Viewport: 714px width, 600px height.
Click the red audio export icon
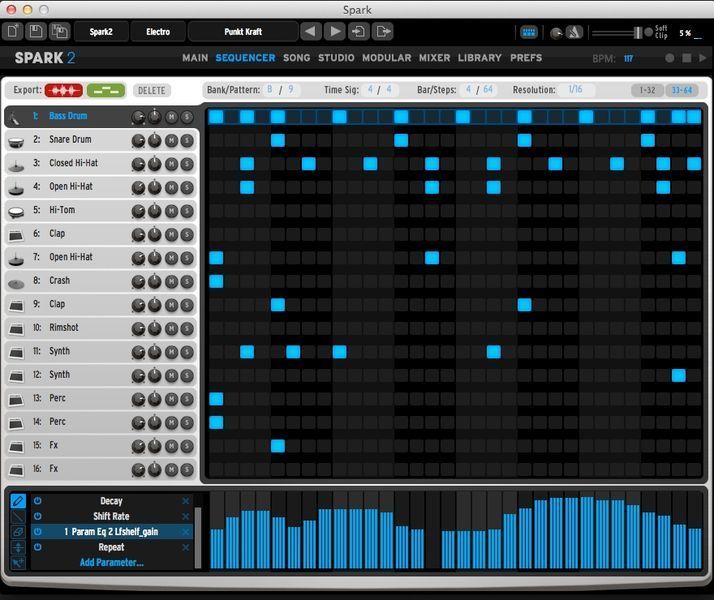(64, 90)
